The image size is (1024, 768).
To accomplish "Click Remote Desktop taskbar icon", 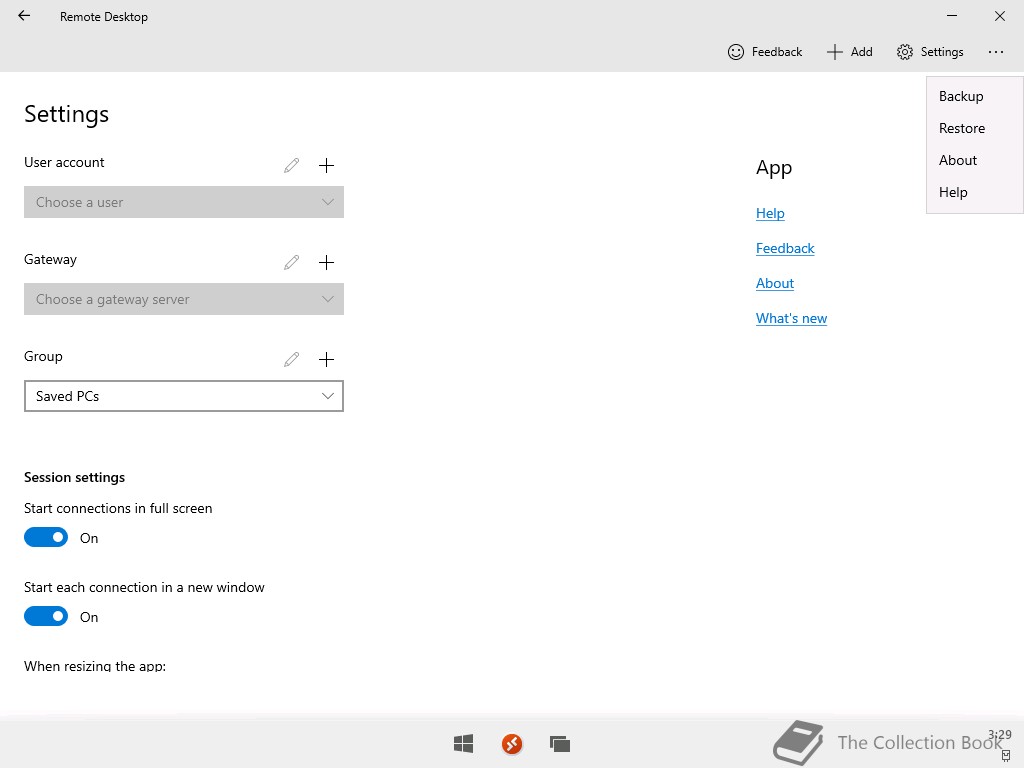I will [512, 743].
